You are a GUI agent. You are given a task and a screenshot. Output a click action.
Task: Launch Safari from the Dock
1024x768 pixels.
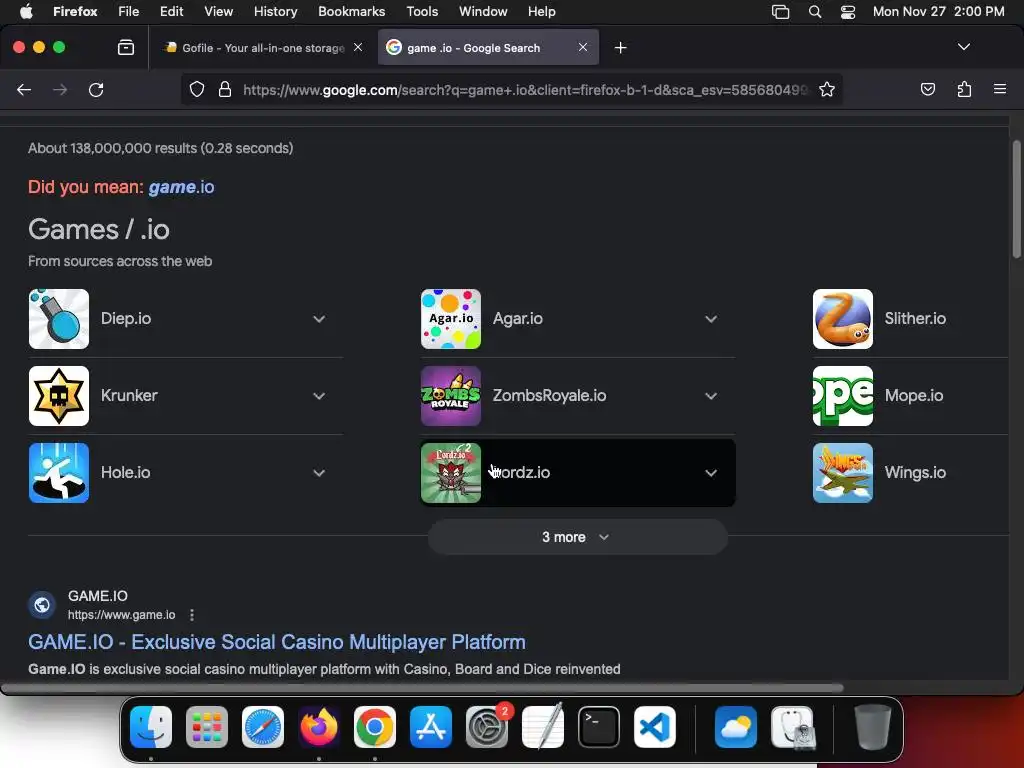(263, 727)
